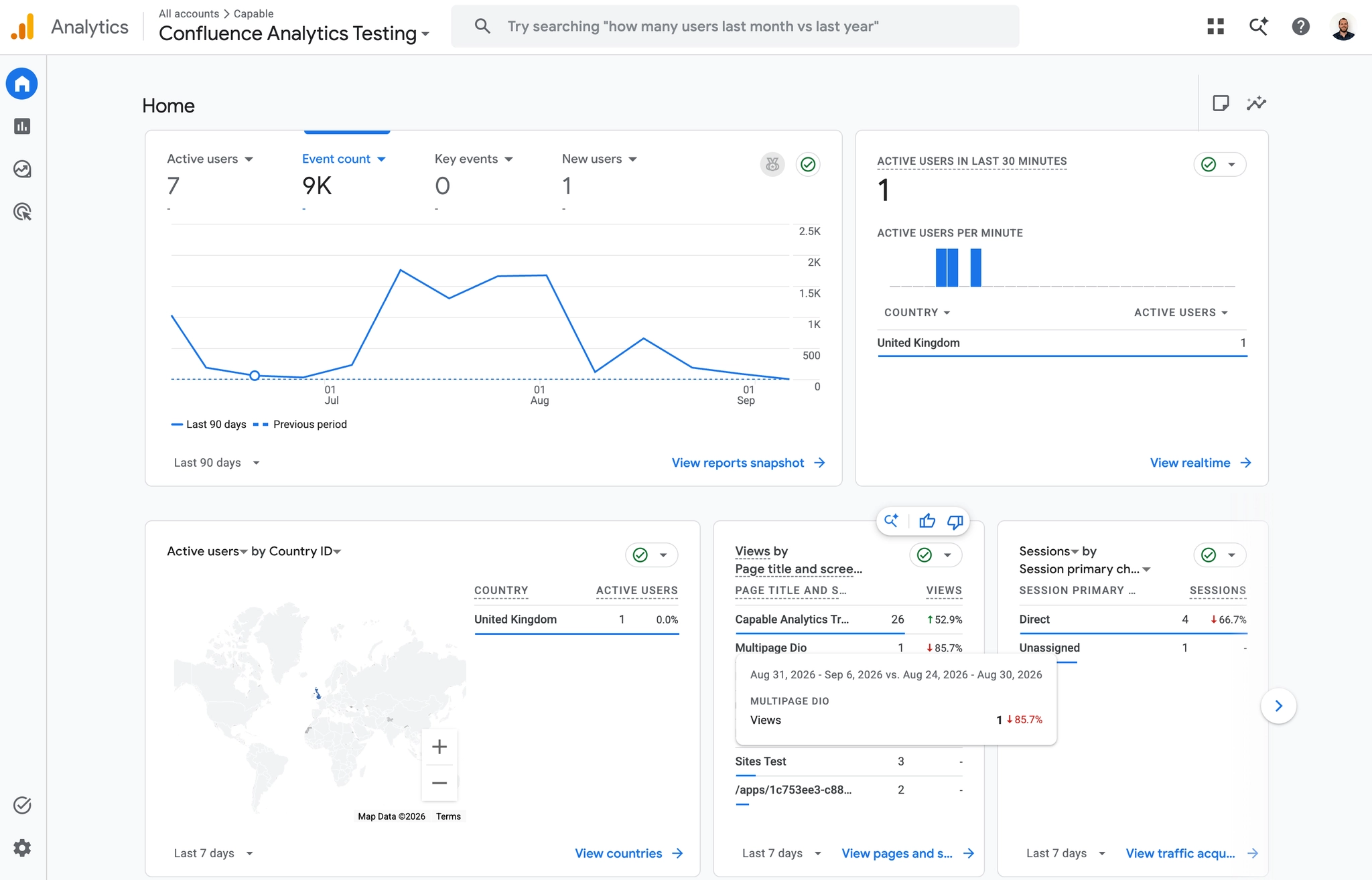Screen dimensions: 1372x880
Task: Expand the Active users metric dropdown
Action: [x=210, y=159]
